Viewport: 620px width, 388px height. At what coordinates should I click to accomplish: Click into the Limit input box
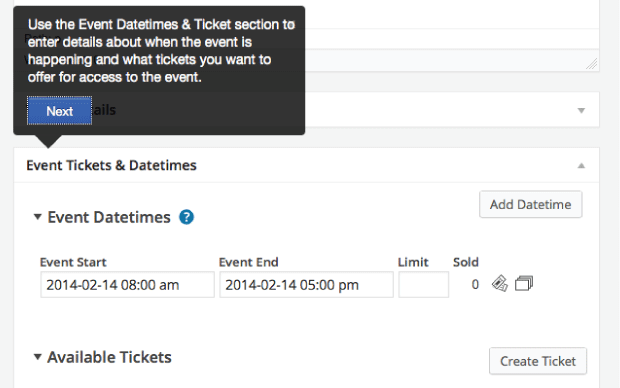click(423, 284)
